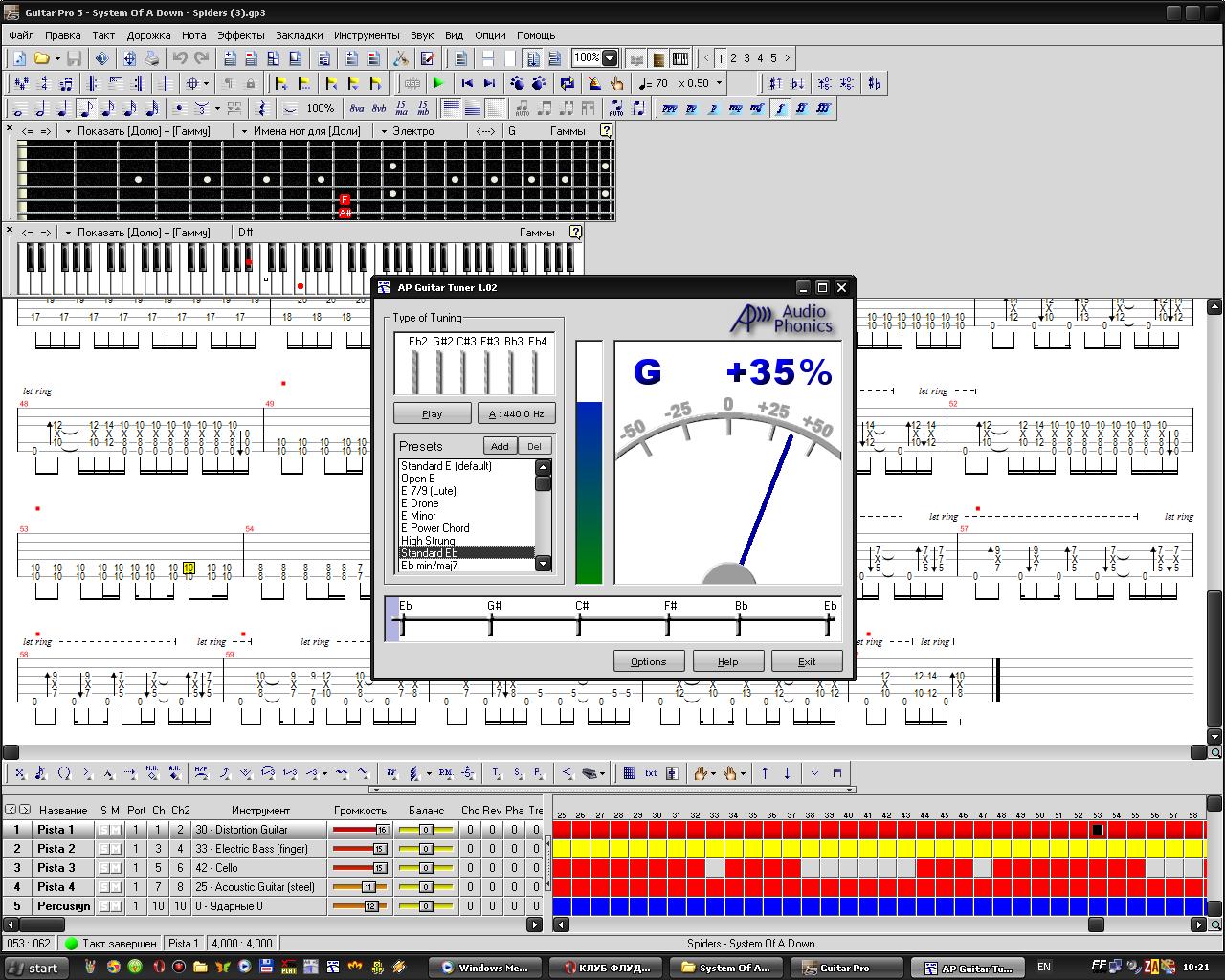
Task: Start playback with the green Play button
Action: point(437,83)
